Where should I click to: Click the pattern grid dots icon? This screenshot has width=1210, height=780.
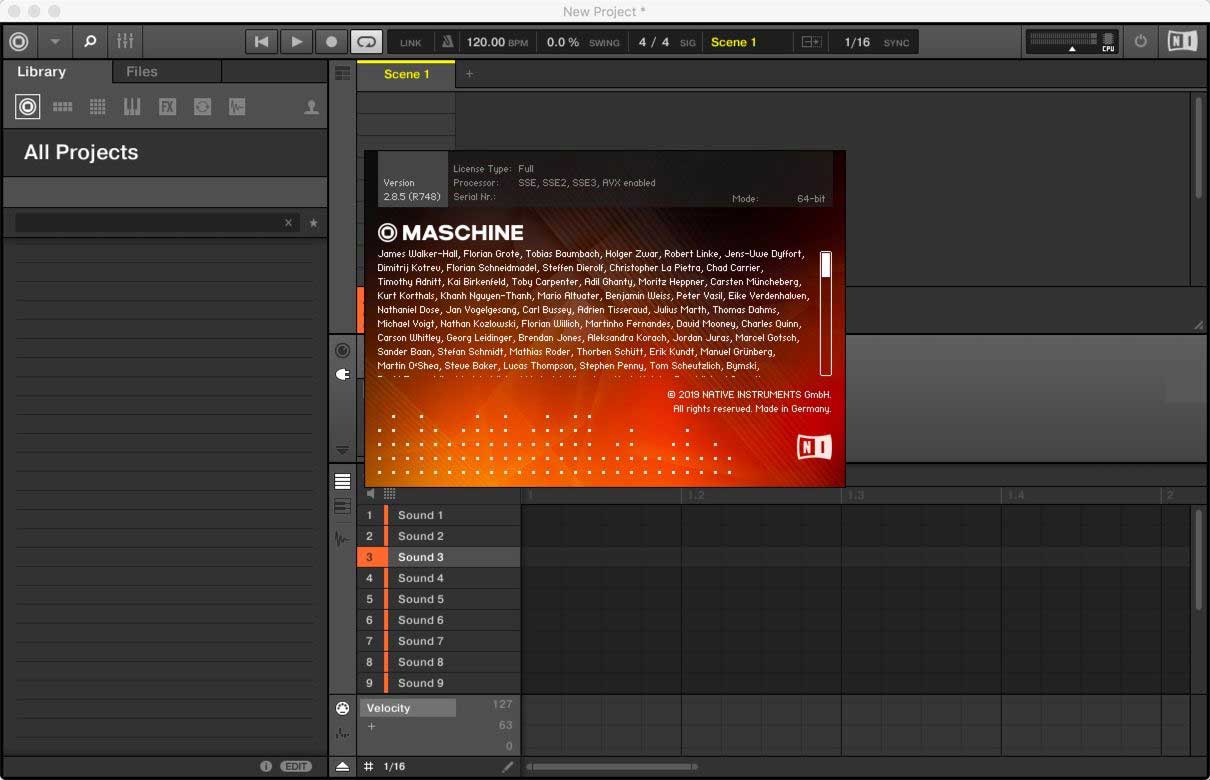[x=390, y=494]
